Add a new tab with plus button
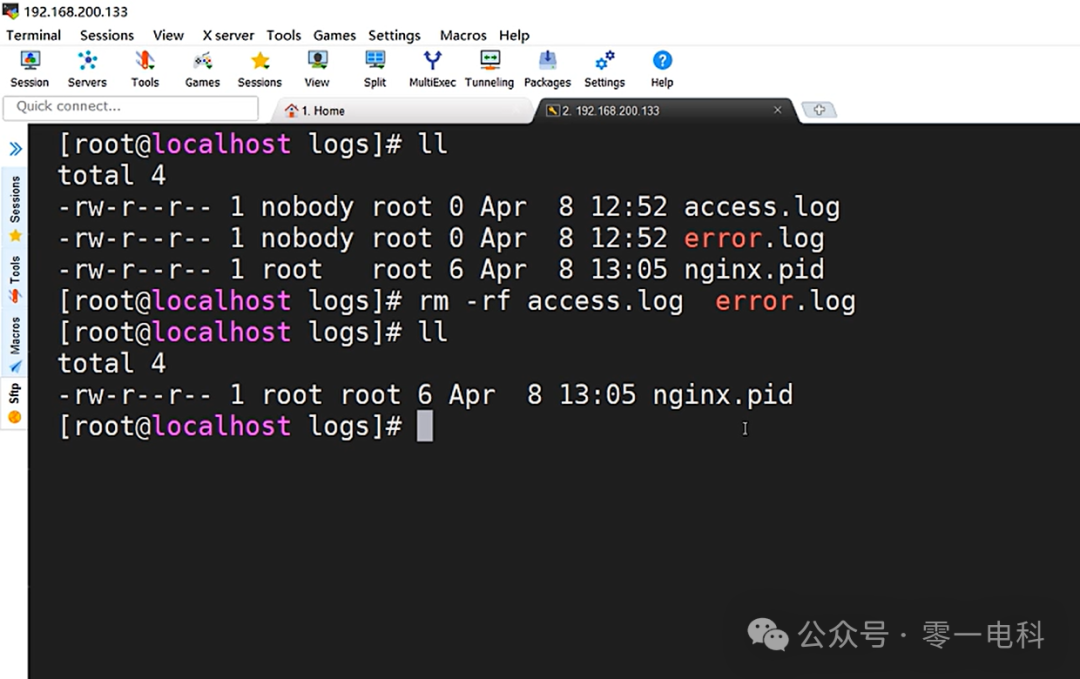Viewport: 1080px width, 679px height. click(819, 109)
